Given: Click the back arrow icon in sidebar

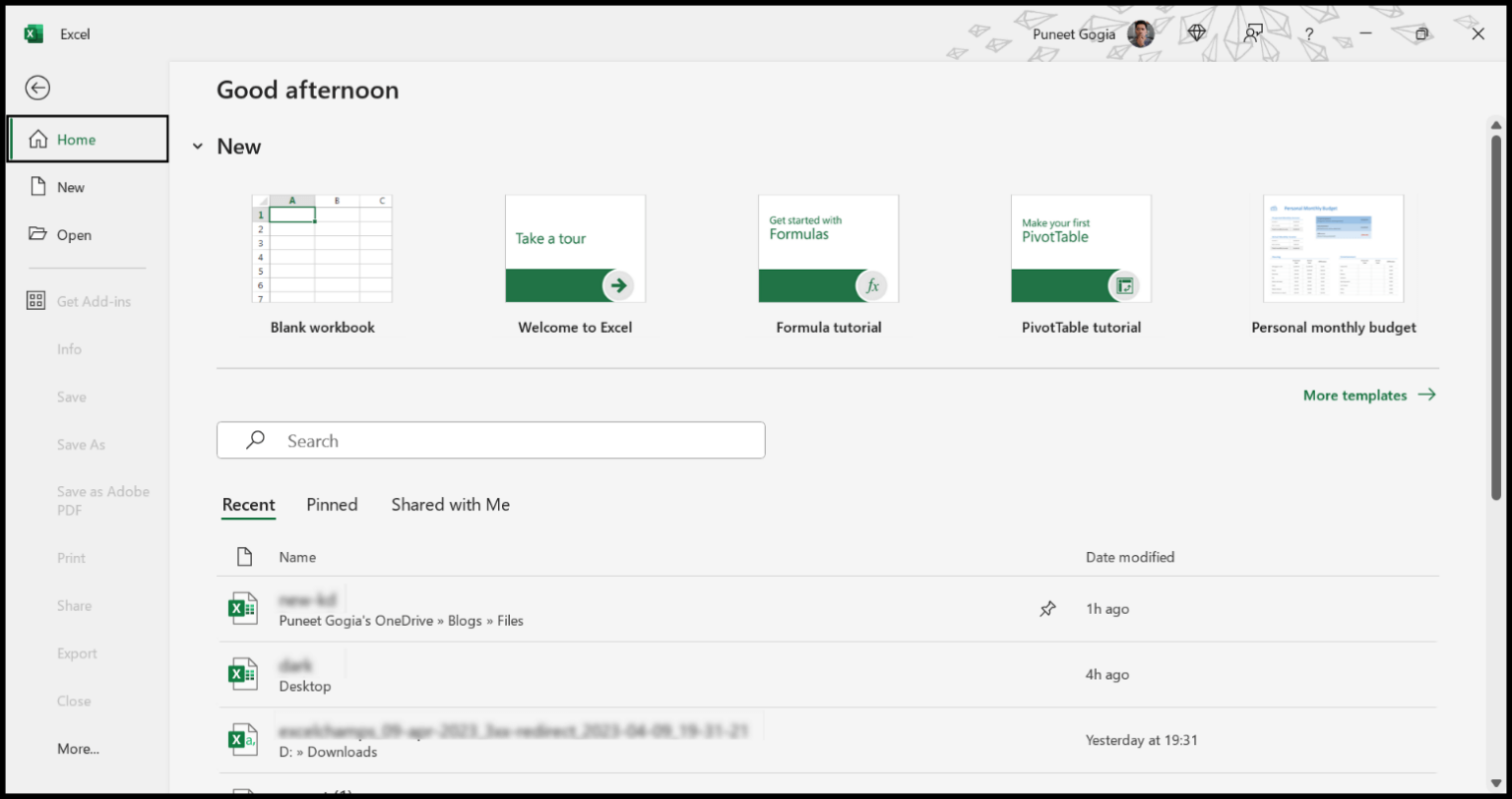Looking at the screenshot, I should (37, 89).
